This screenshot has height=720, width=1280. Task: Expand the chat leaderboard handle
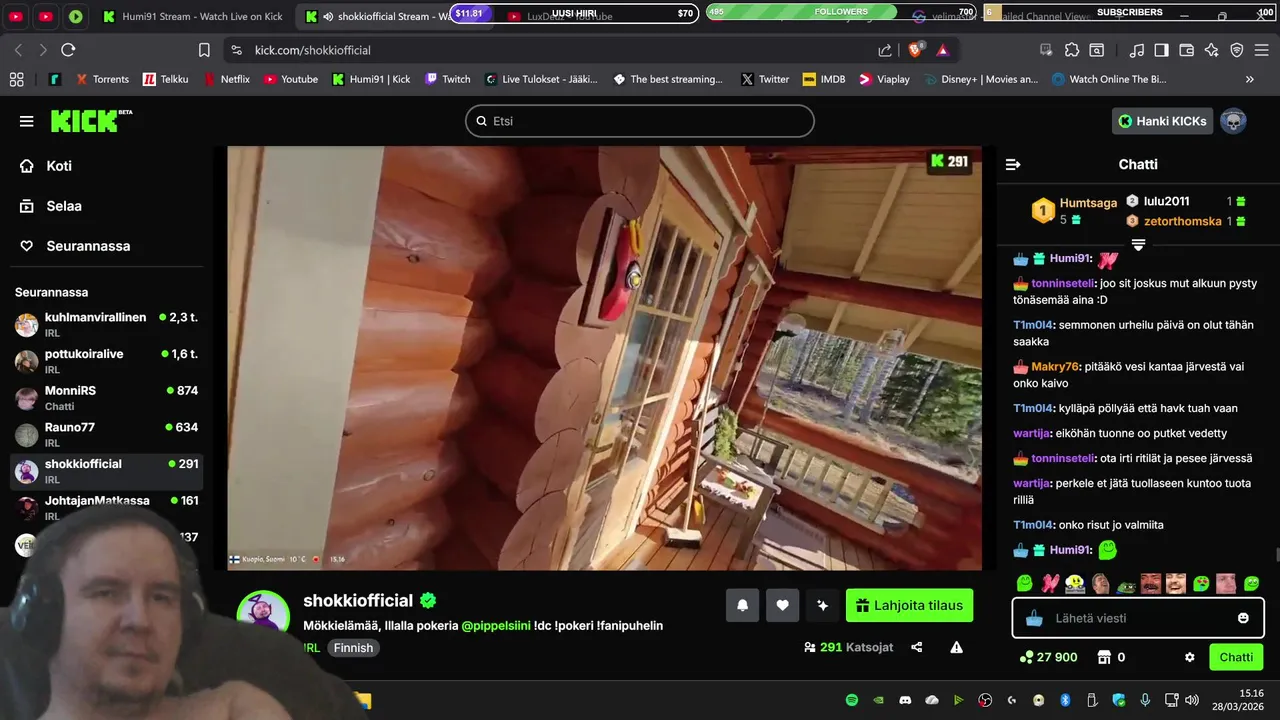[1138, 244]
